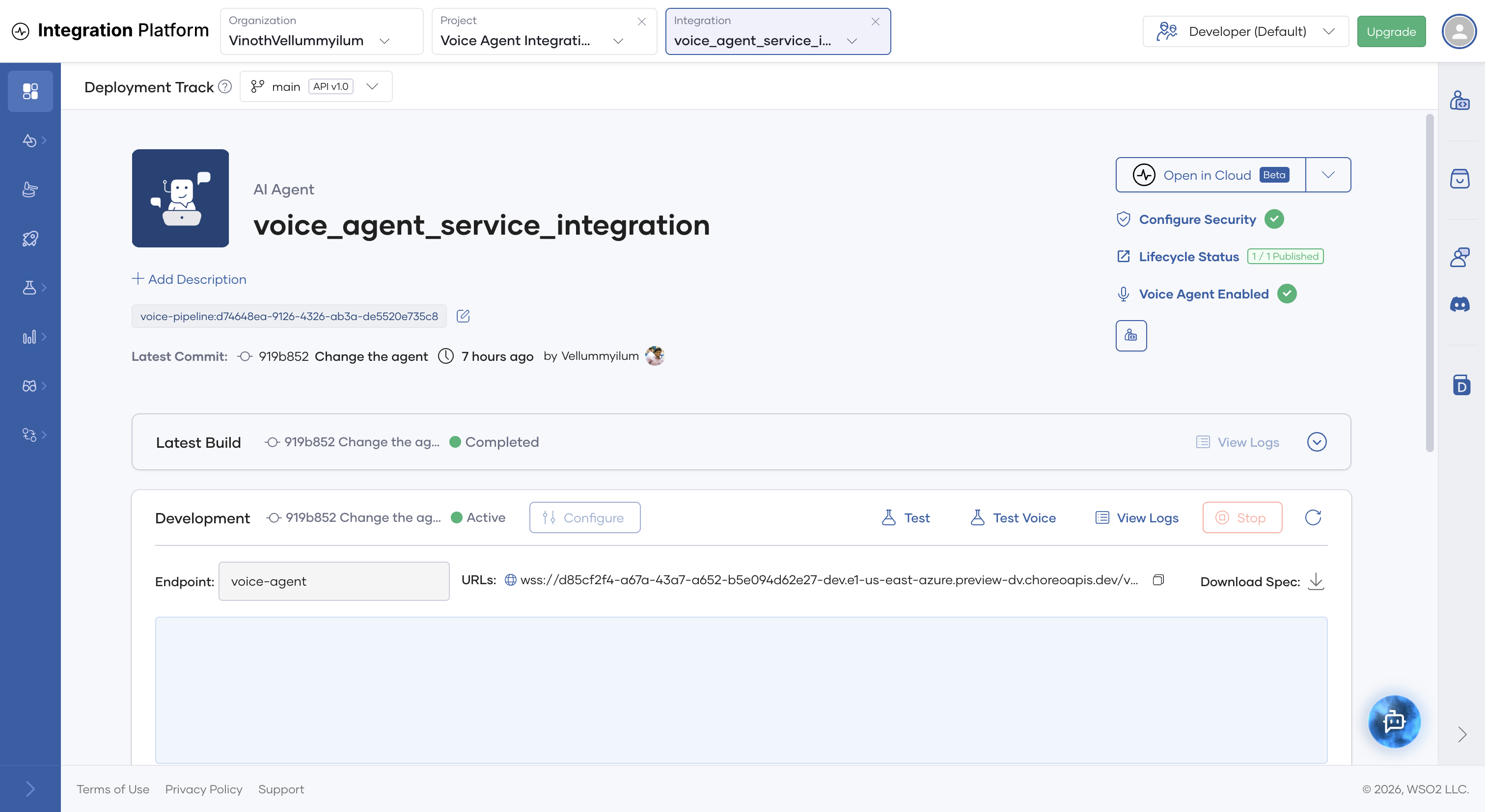Open the marketplace bag icon in right rail

pyautogui.click(x=1459, y=179)
